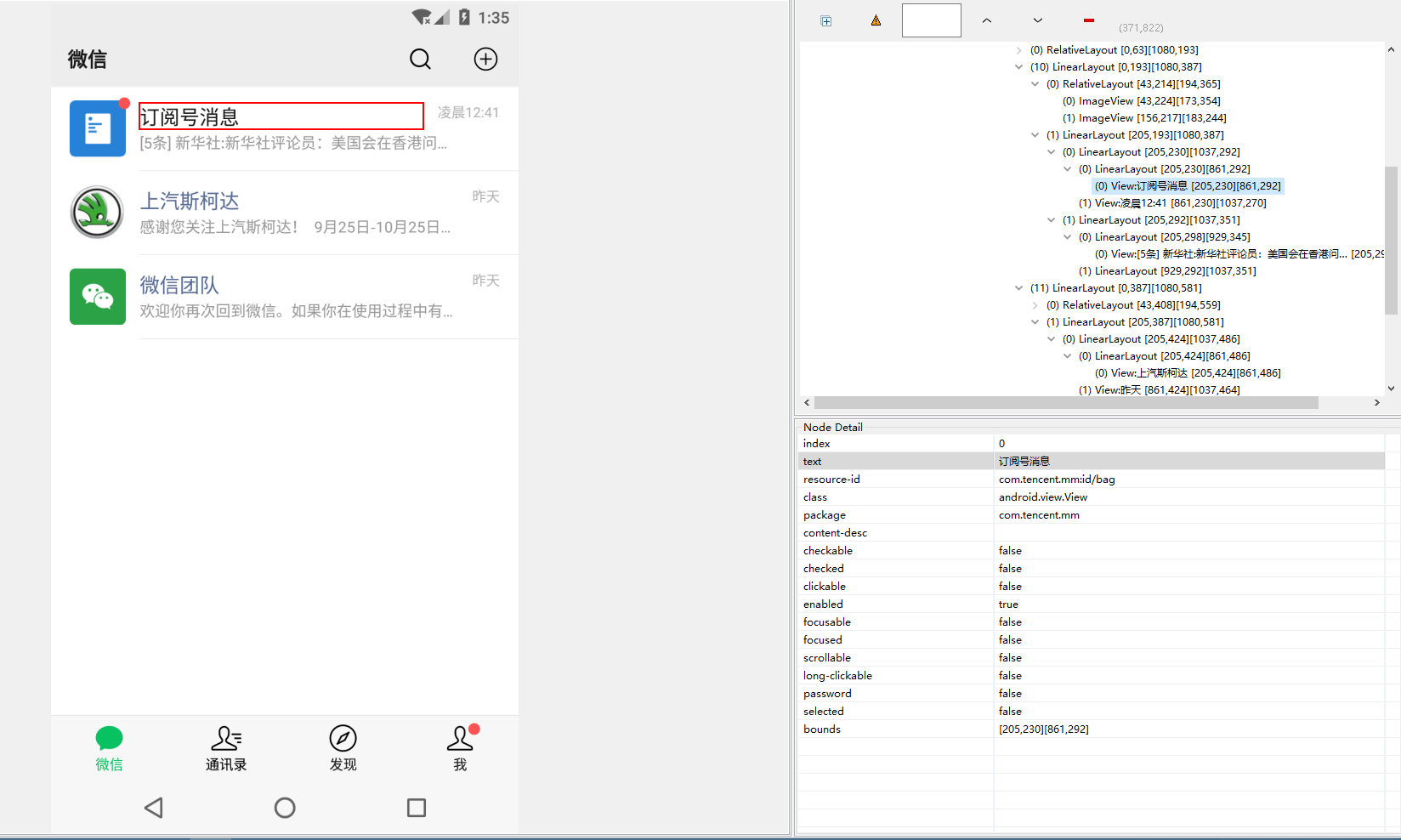Click the 凌晨12:41 timestamp in chat list
This screenshot has width=1401, height=840.
[x=468, y=112]
